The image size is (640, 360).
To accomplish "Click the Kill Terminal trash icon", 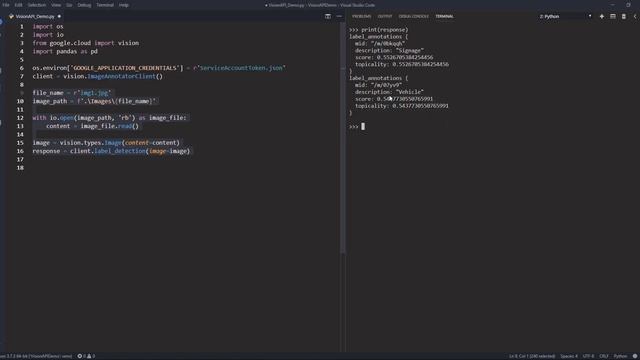I will pos(624,16).
